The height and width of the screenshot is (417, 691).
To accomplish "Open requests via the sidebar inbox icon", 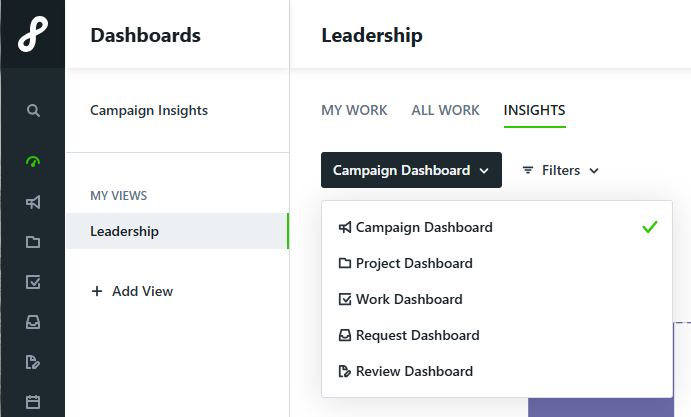I will click(33, 322).
